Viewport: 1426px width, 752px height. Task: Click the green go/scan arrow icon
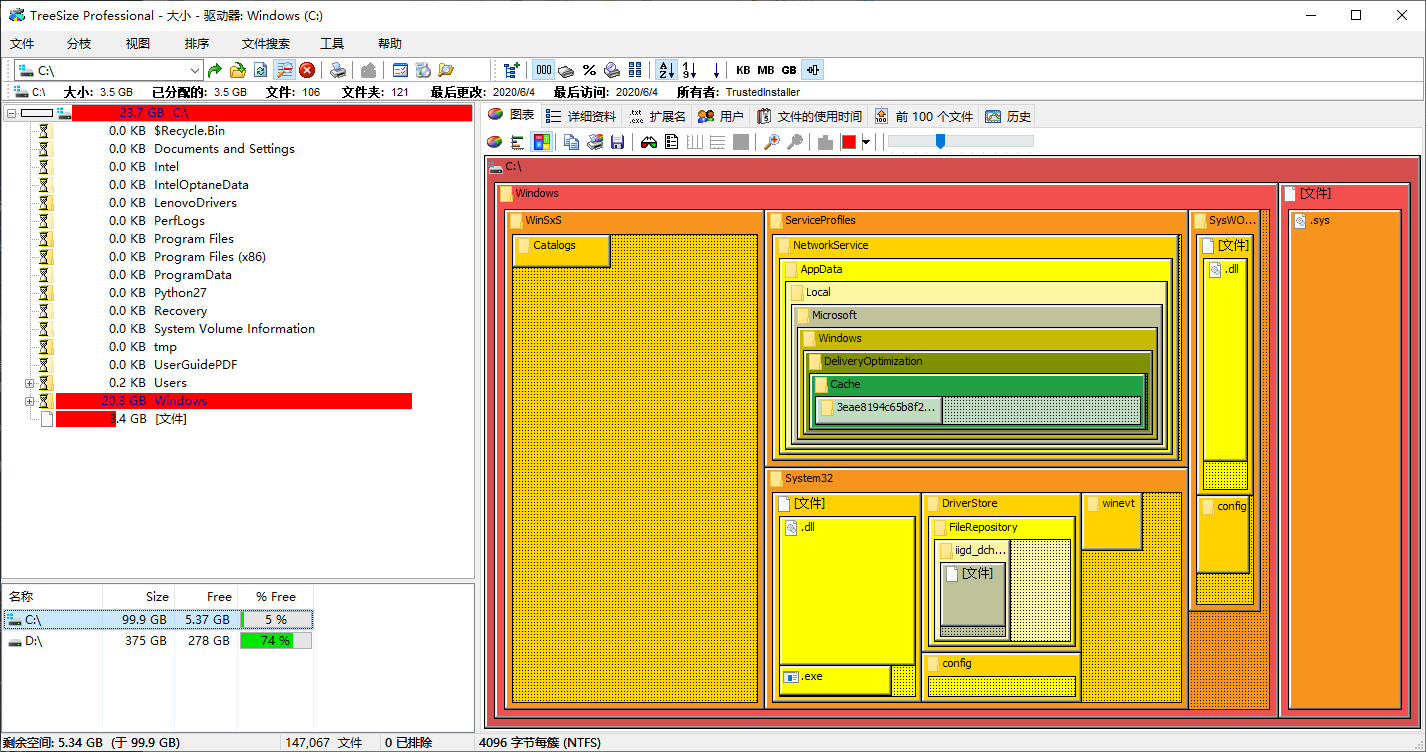(x=215, y=70)
